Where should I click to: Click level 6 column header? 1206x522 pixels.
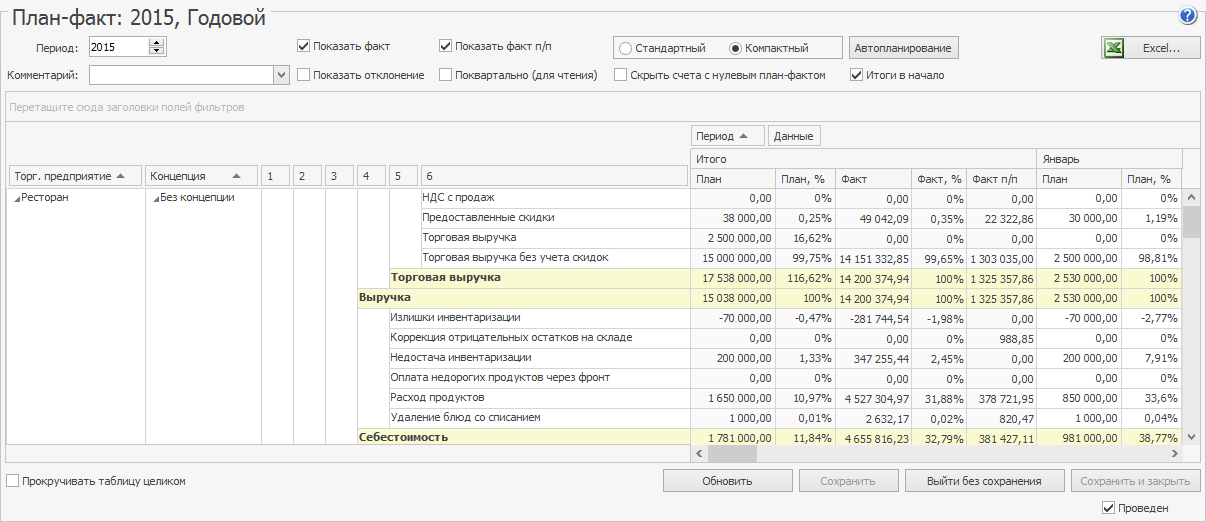tap(553, 176)
